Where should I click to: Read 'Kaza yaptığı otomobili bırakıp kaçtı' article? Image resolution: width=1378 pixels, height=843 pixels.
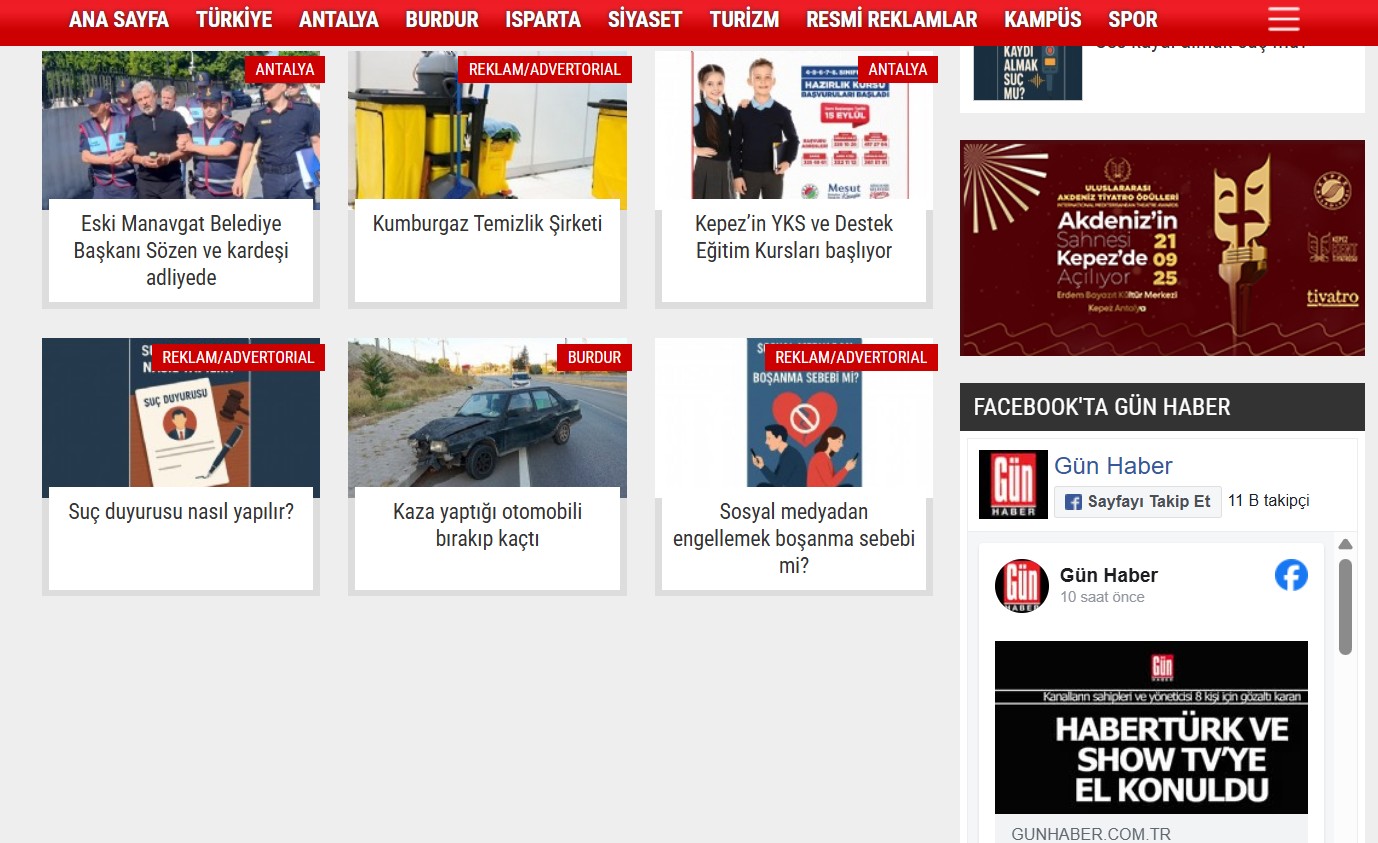point(487,525)
